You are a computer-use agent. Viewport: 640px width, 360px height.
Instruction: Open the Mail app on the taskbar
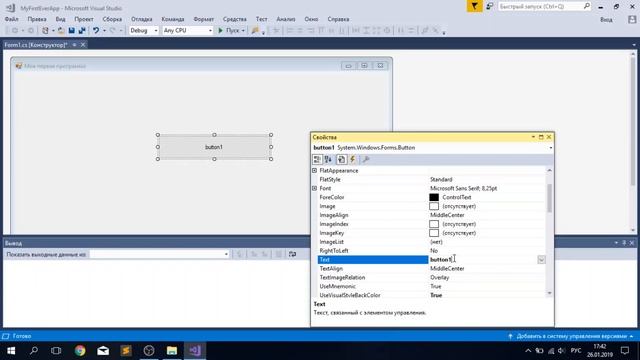coord(103,351)
